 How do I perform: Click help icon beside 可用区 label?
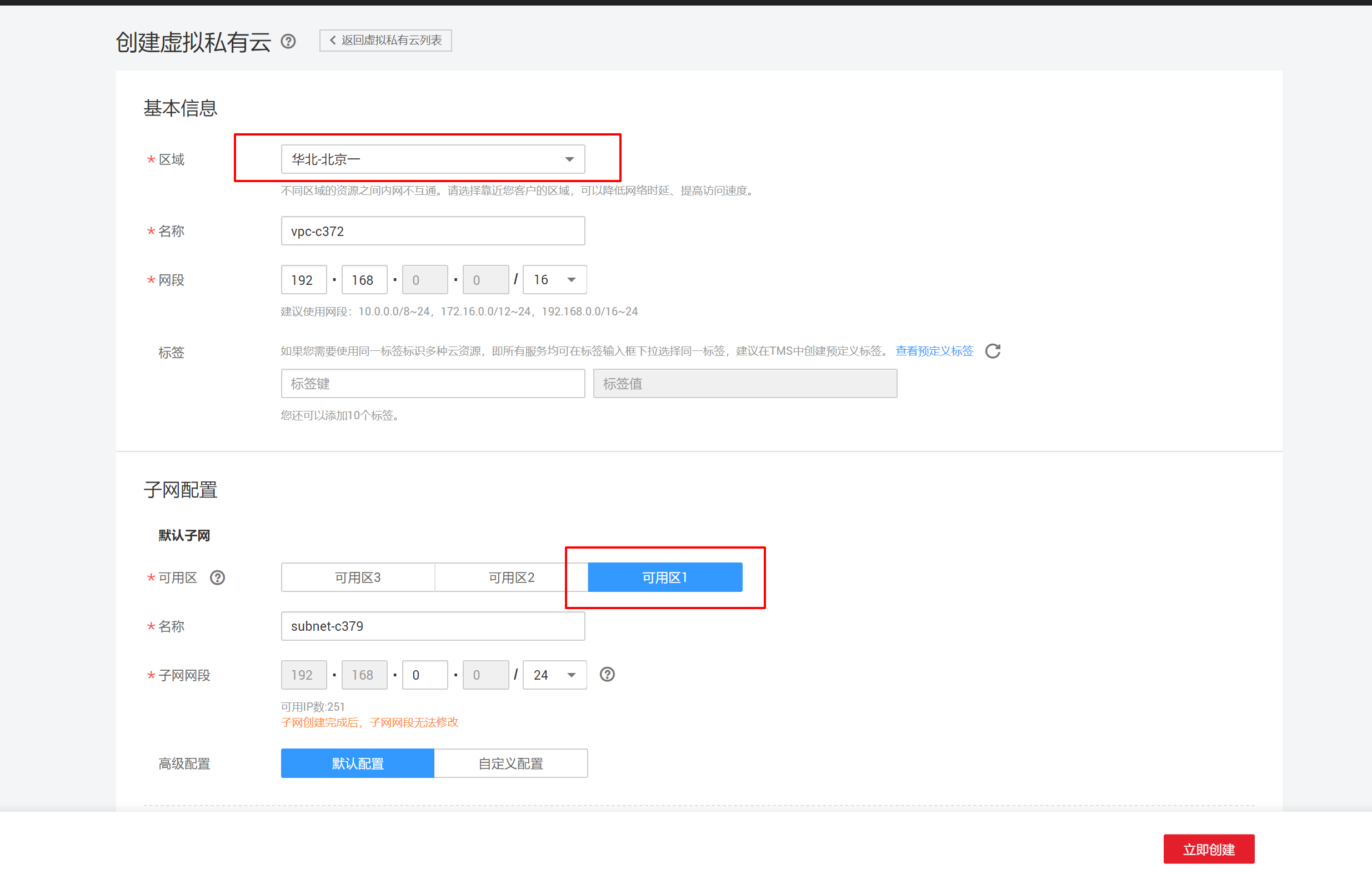[217, 577]
